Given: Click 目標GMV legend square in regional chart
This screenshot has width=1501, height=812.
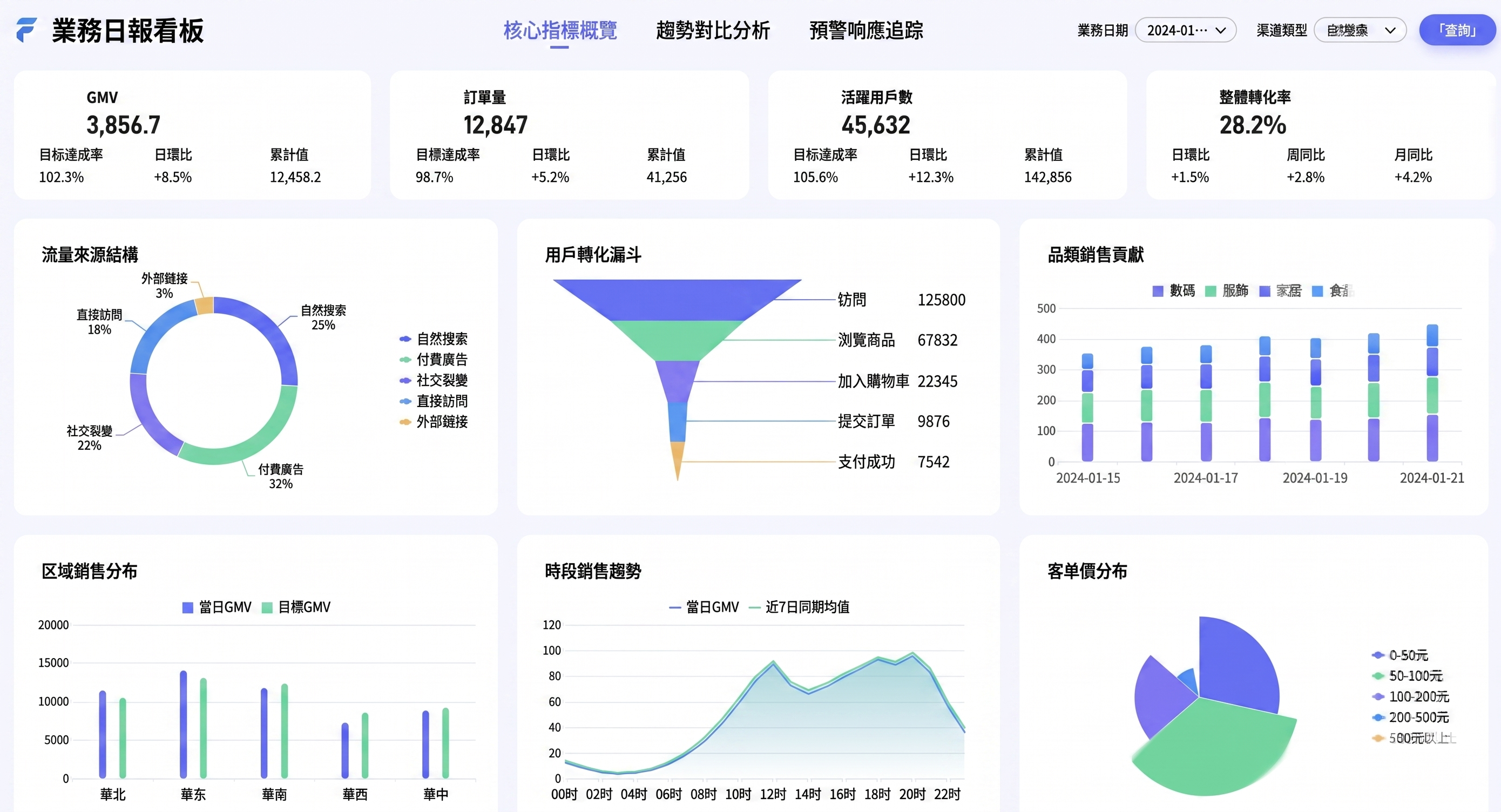Looking at the screenshot, I should click(x=267, y=607).
